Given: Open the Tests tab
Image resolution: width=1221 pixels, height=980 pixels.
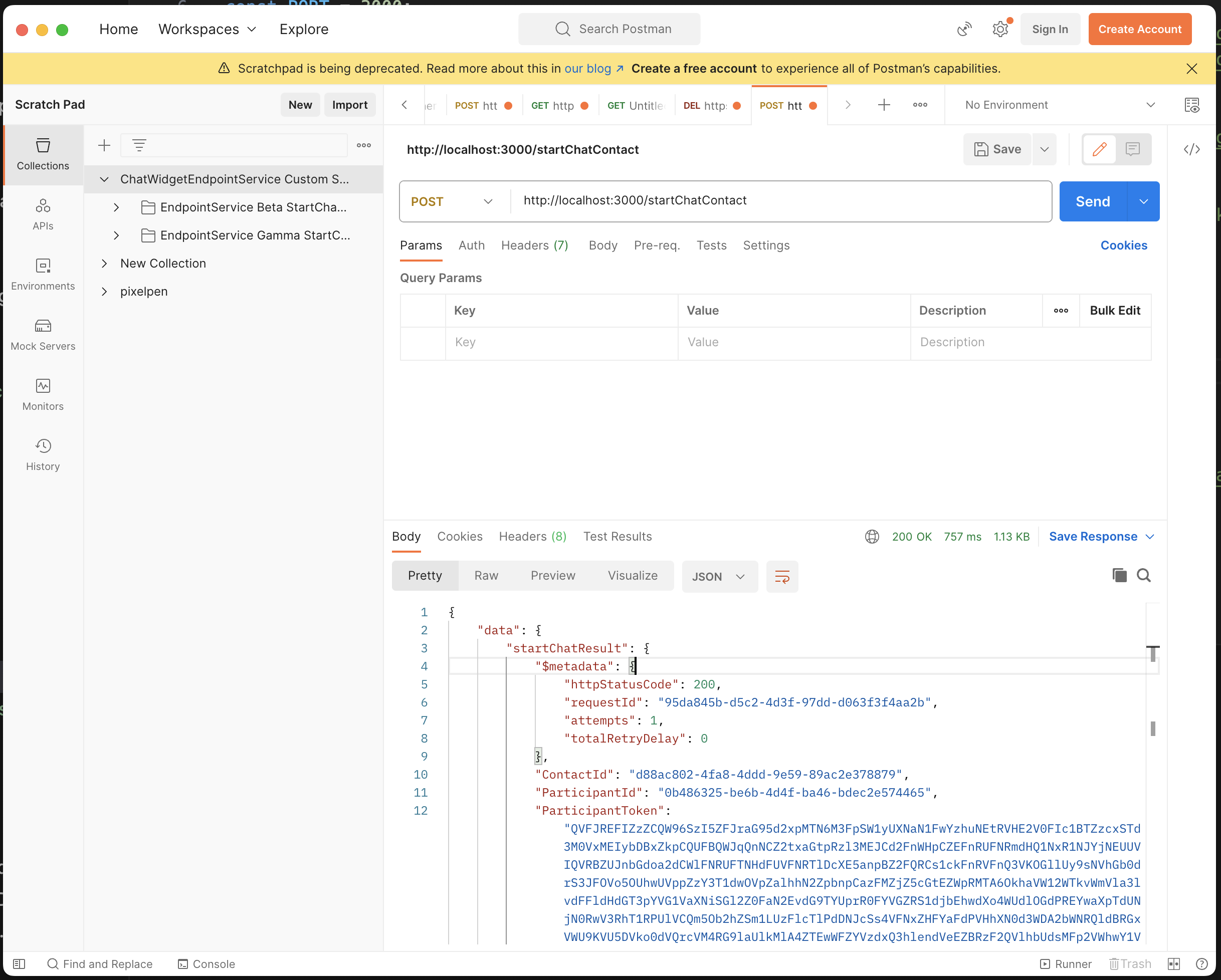Looking at the screenshot, I should click(x=711, y=245).
